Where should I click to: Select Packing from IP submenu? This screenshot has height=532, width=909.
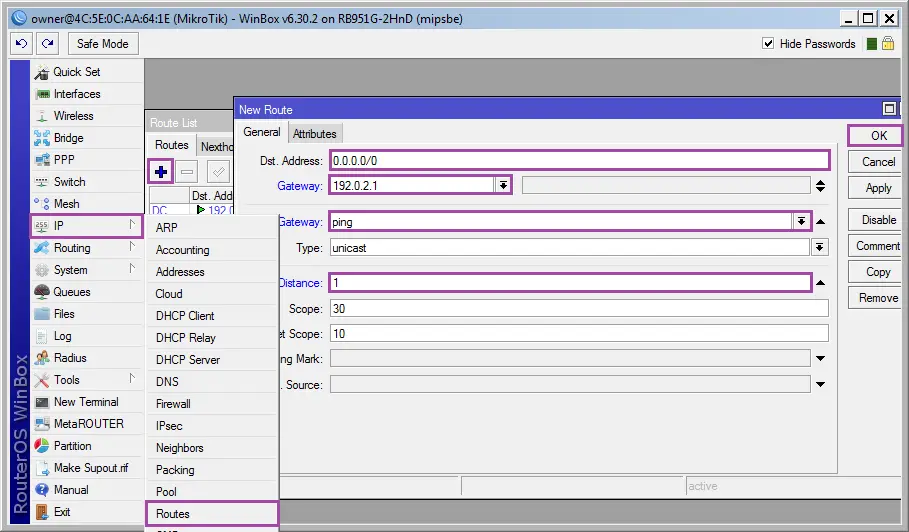(x=212, y=470)
